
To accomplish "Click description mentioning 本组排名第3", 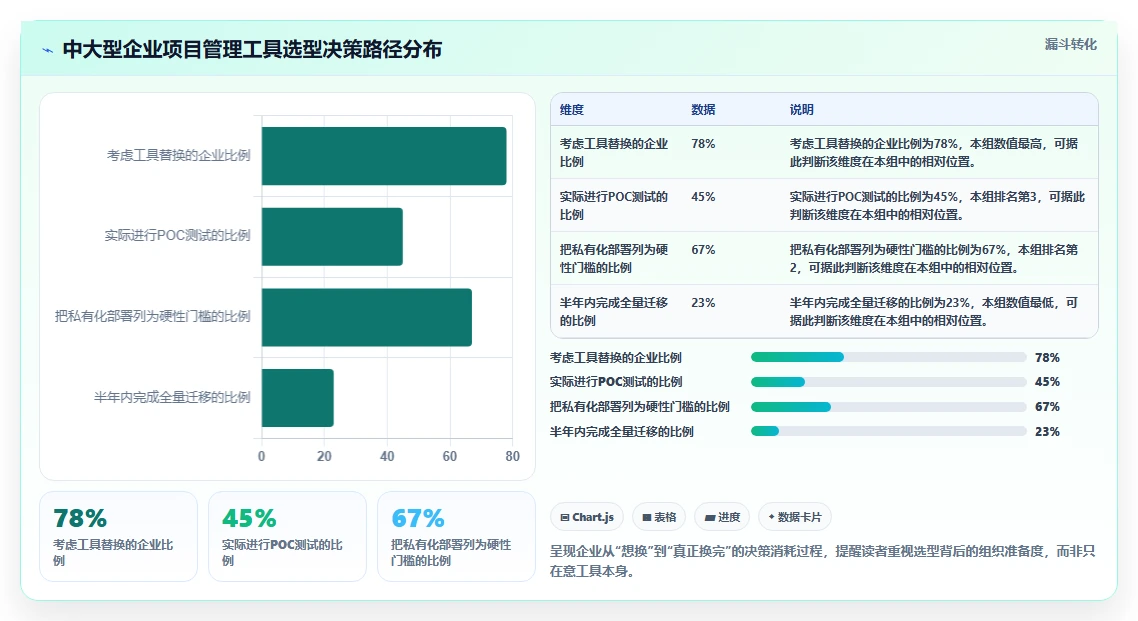I will 938,205.
